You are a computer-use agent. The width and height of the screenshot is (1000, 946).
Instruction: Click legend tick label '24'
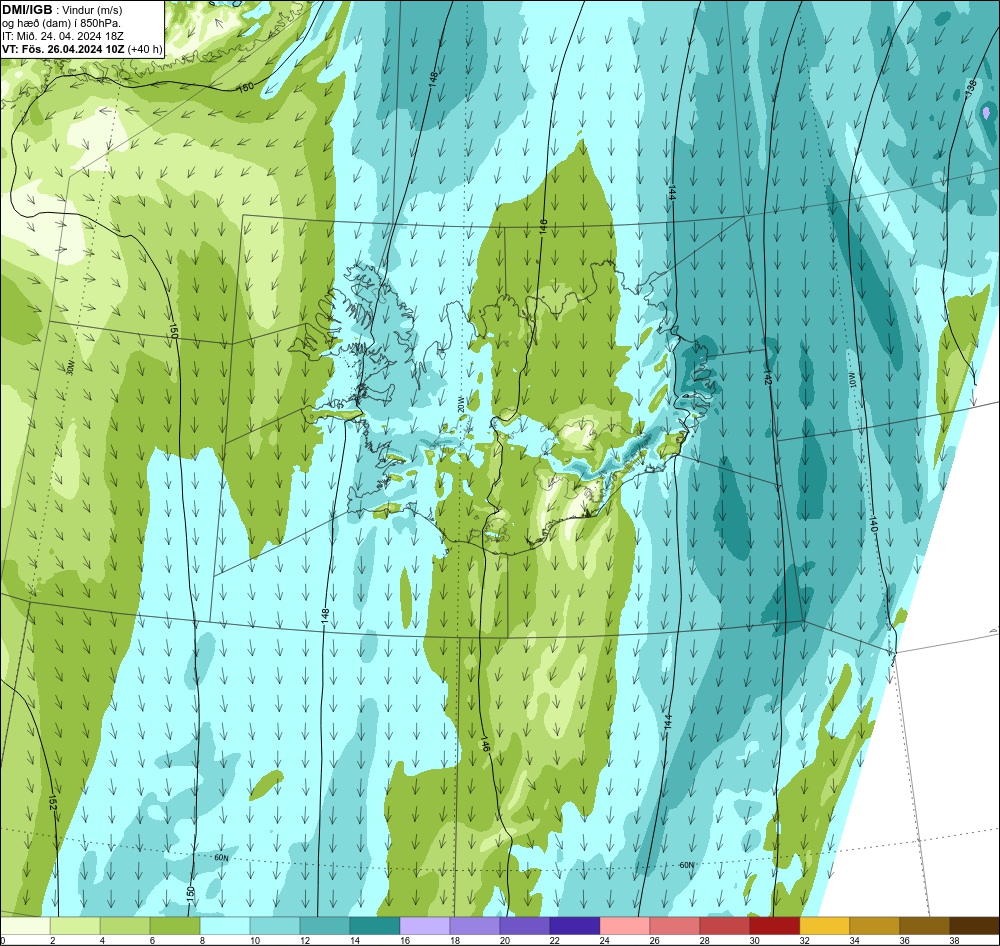click(605, 940)
